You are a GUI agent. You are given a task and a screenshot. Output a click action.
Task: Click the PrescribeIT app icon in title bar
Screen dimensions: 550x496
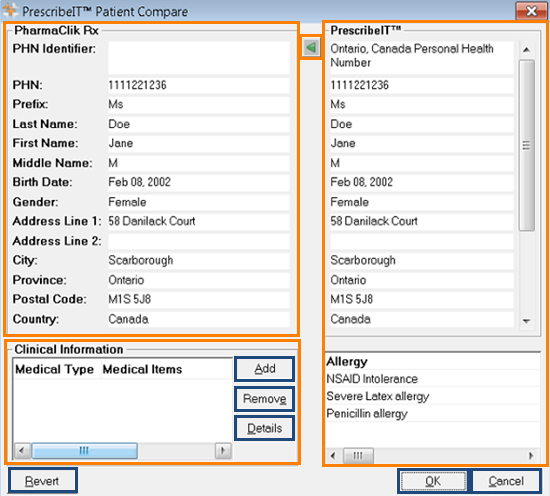[x=10, y=11]
